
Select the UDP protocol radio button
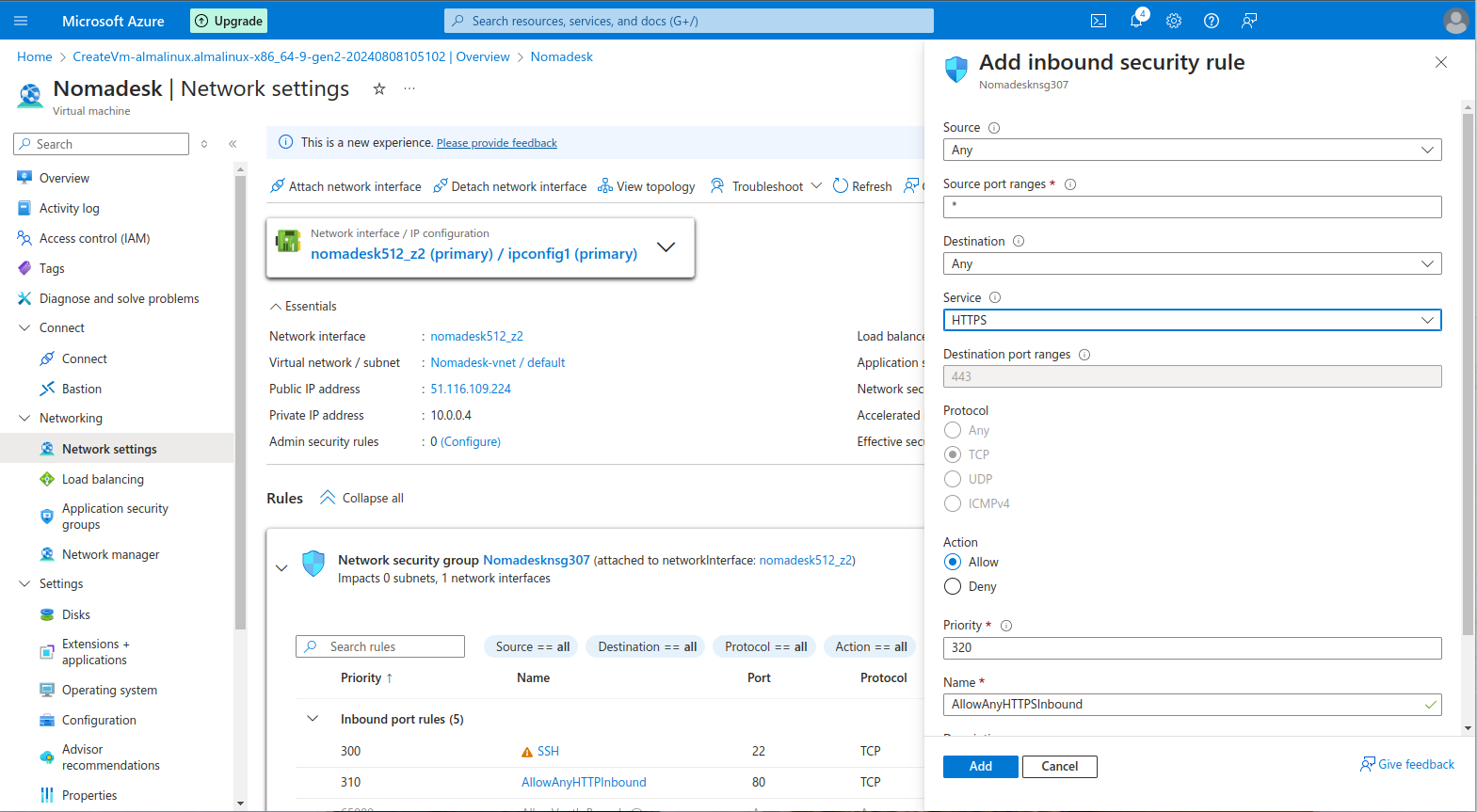point(953,479)
